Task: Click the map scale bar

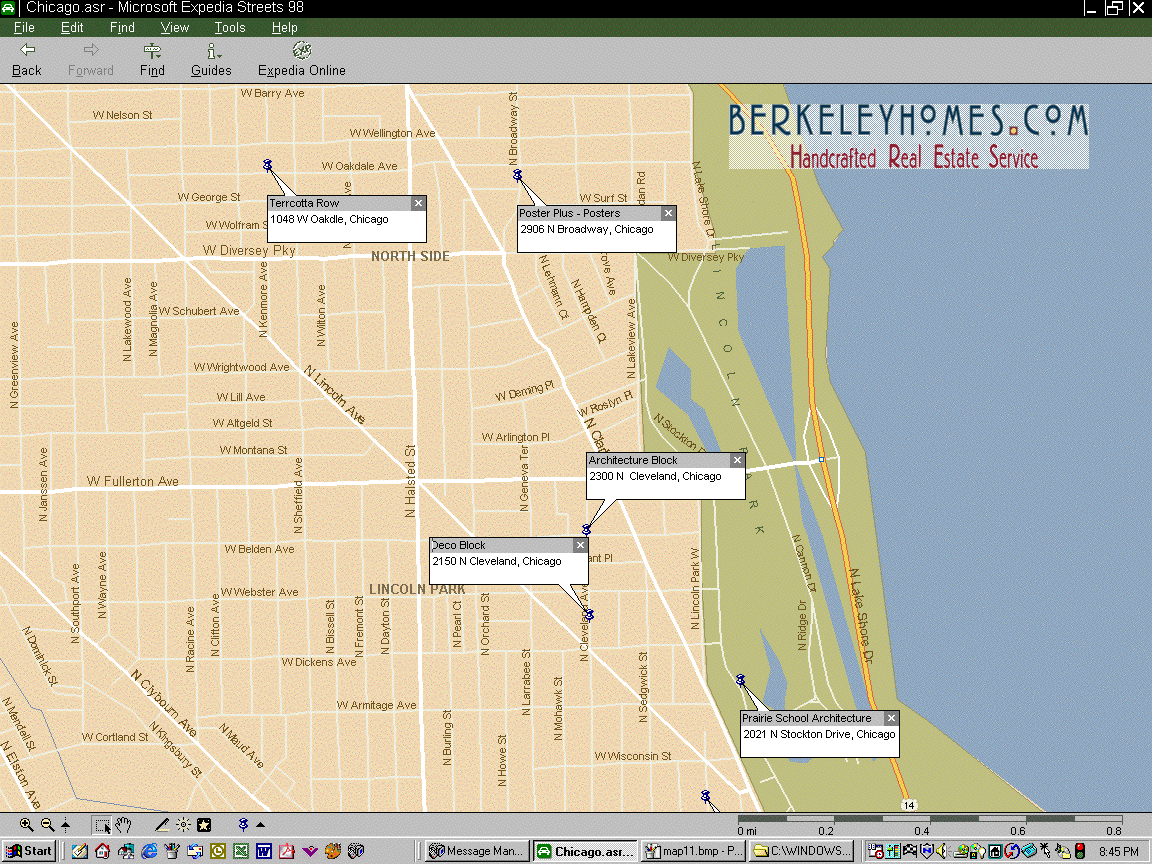Action: (929, 820)
